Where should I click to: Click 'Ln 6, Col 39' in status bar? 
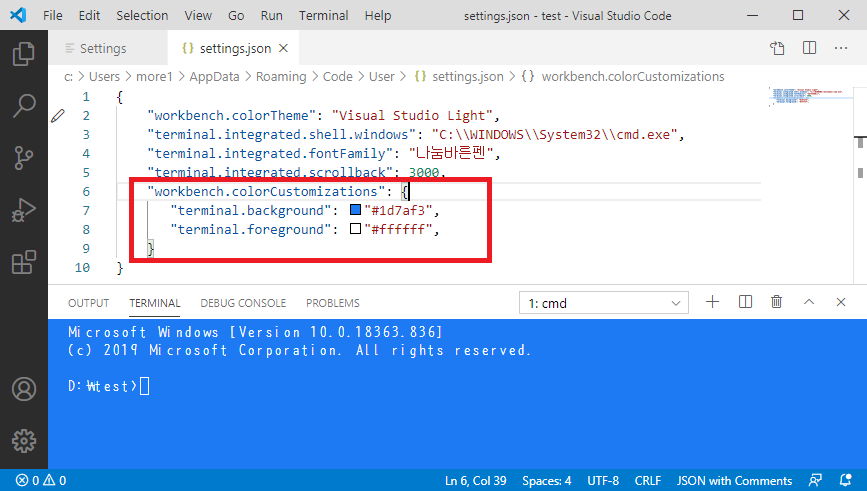[x=476, y=480]
